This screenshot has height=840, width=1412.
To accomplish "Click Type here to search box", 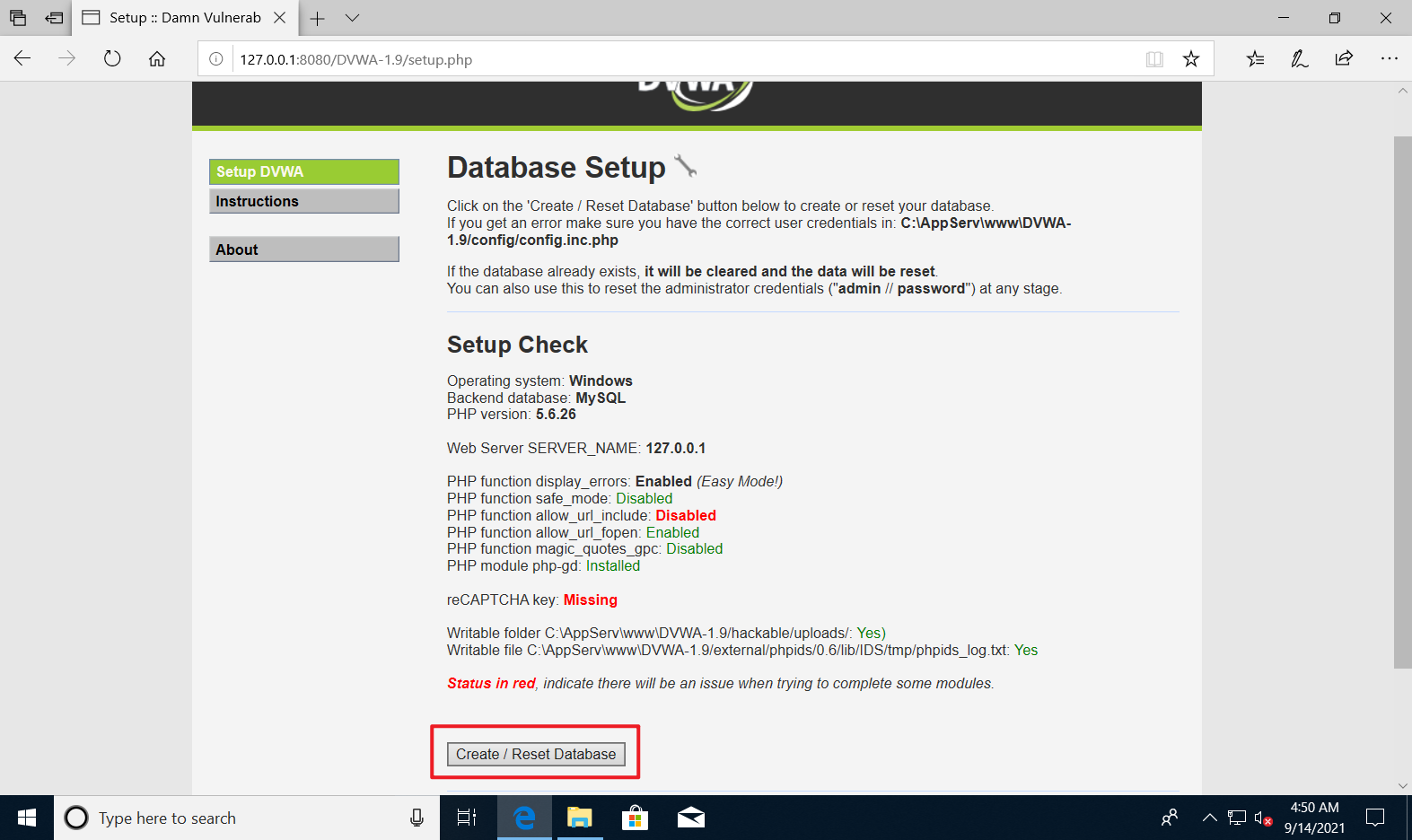I will click(x=247, y=818).
